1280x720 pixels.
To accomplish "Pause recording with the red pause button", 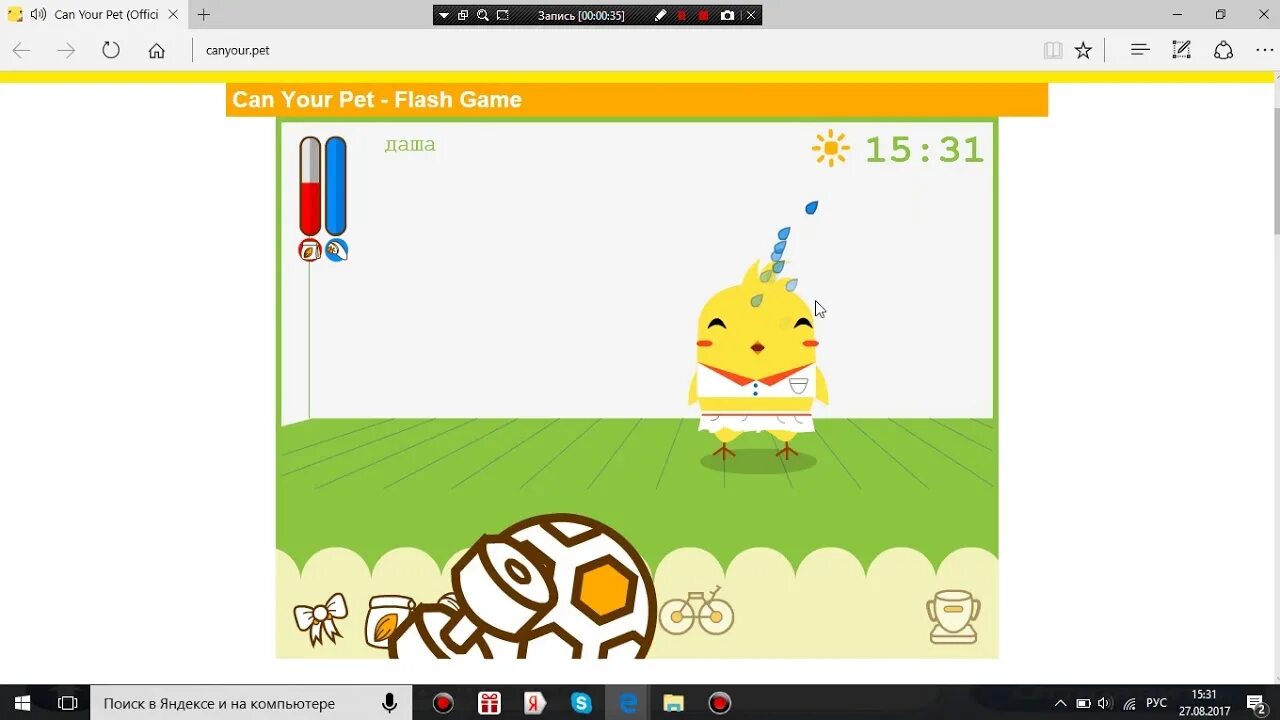I will [x=682, y=15].
